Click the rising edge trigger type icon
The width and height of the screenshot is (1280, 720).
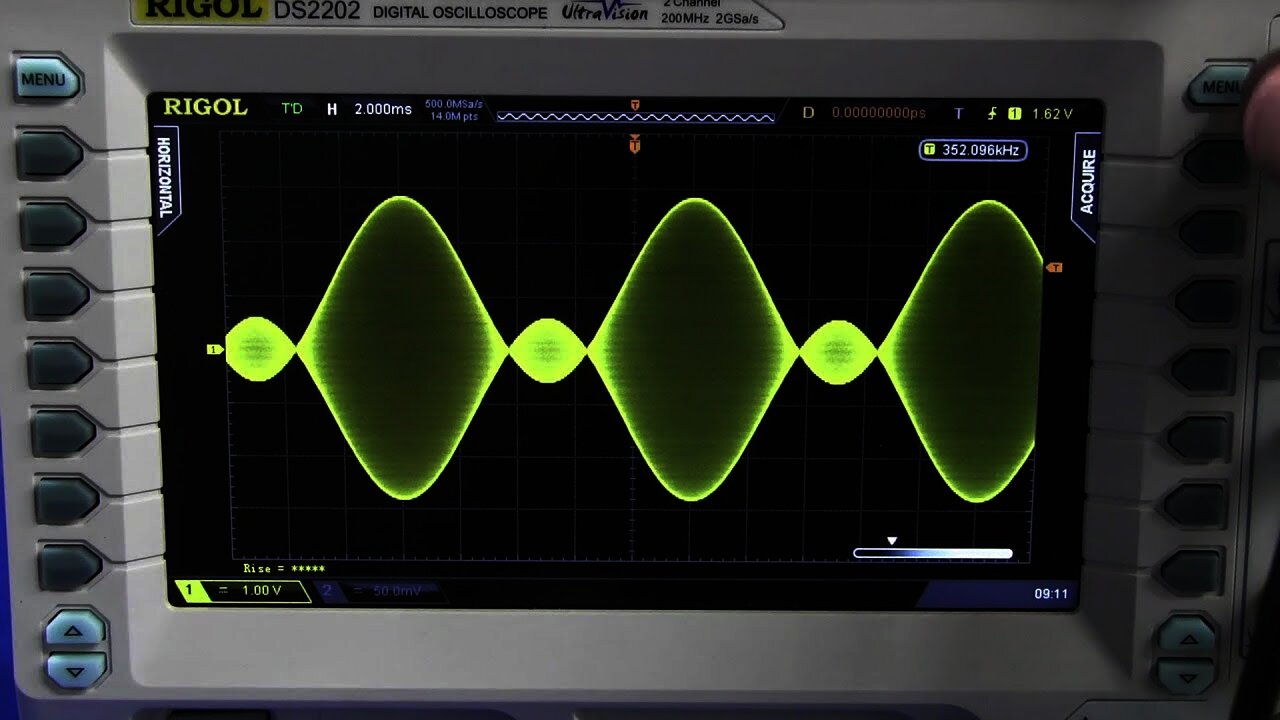[x=992, y=114]
